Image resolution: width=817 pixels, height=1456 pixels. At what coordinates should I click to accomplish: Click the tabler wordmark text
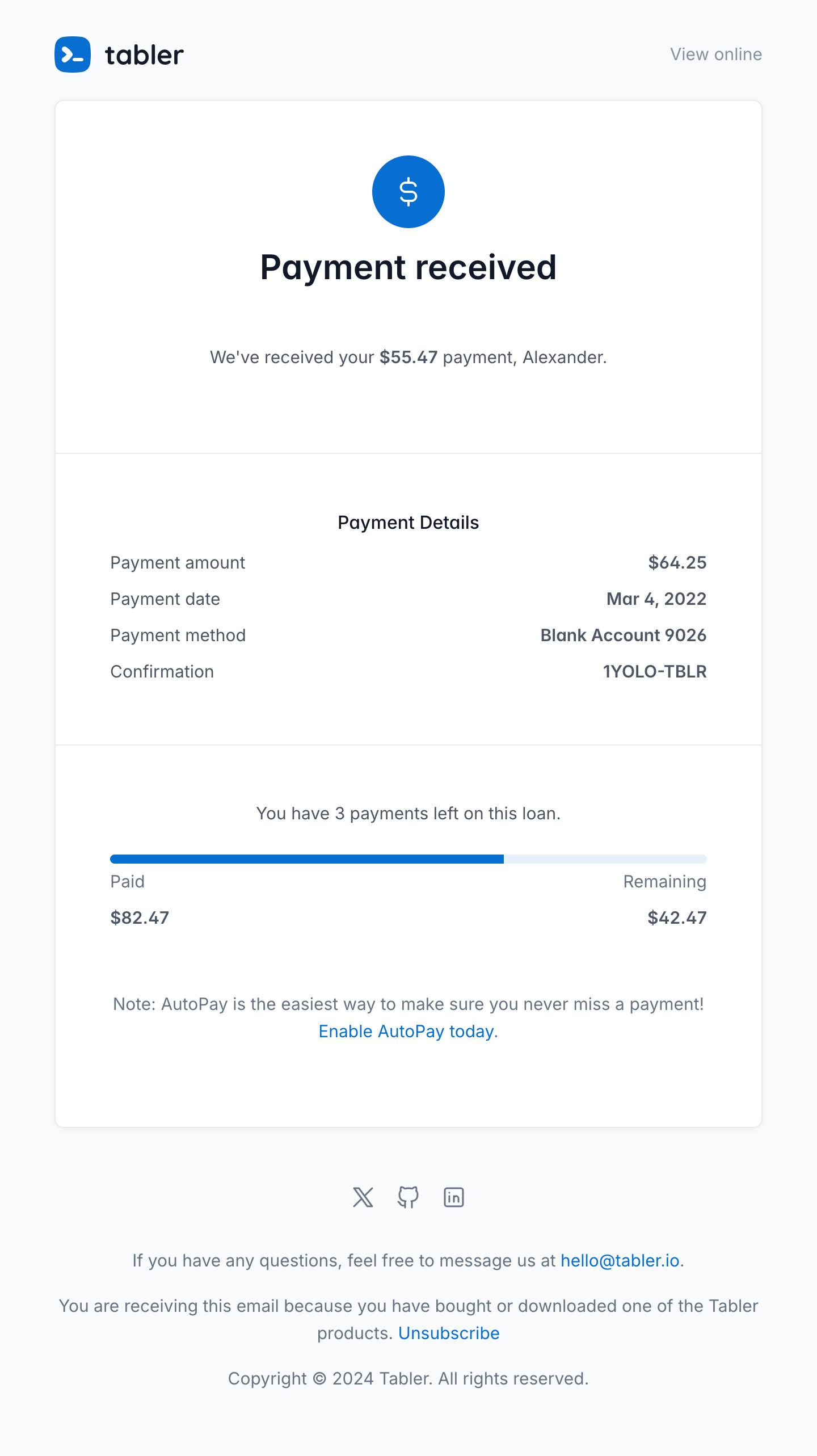pos(144,55)
